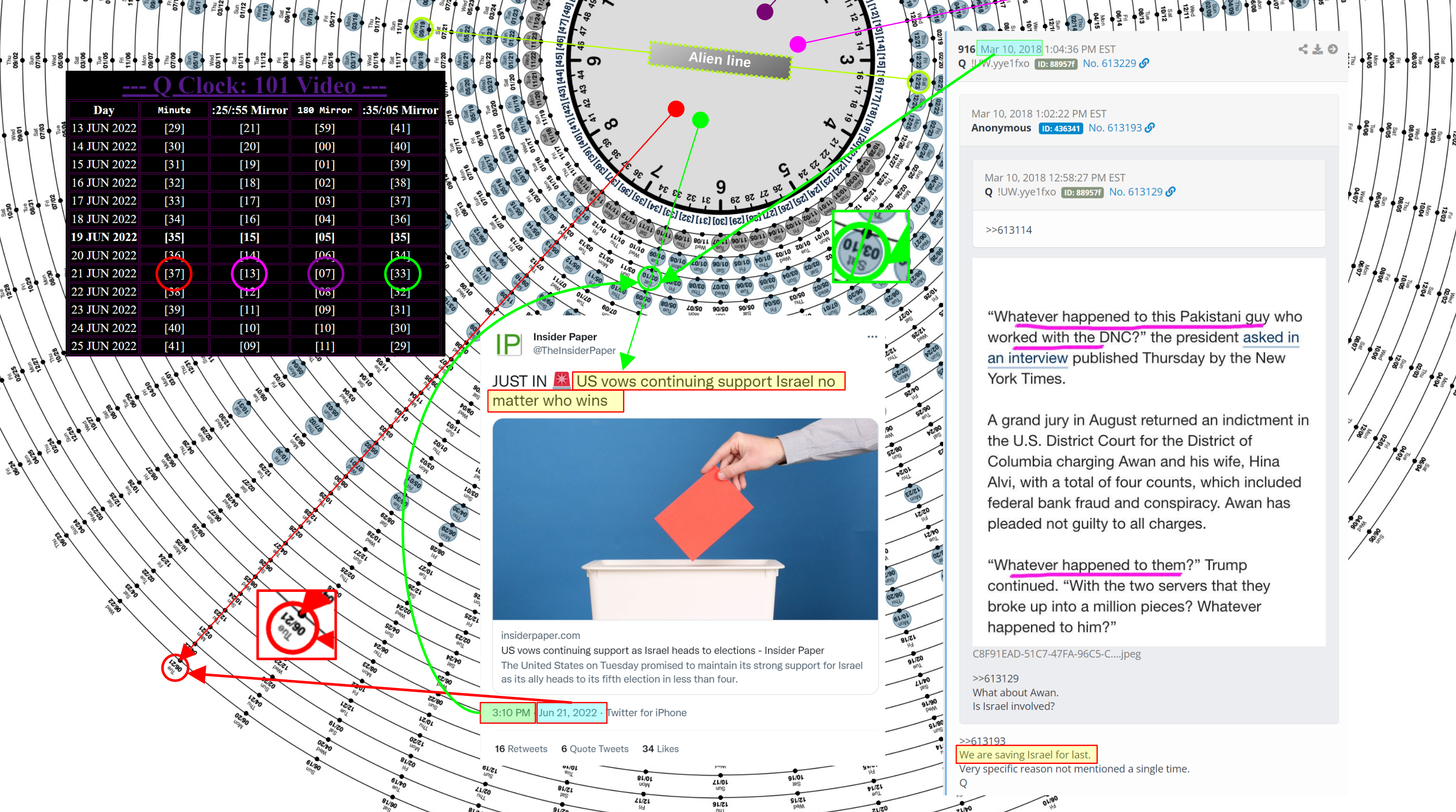The width and height of the screenshot is (1456, 812).
Task: Click the chain-link icon beside No. 613229
Action: tap(1144, 63)
